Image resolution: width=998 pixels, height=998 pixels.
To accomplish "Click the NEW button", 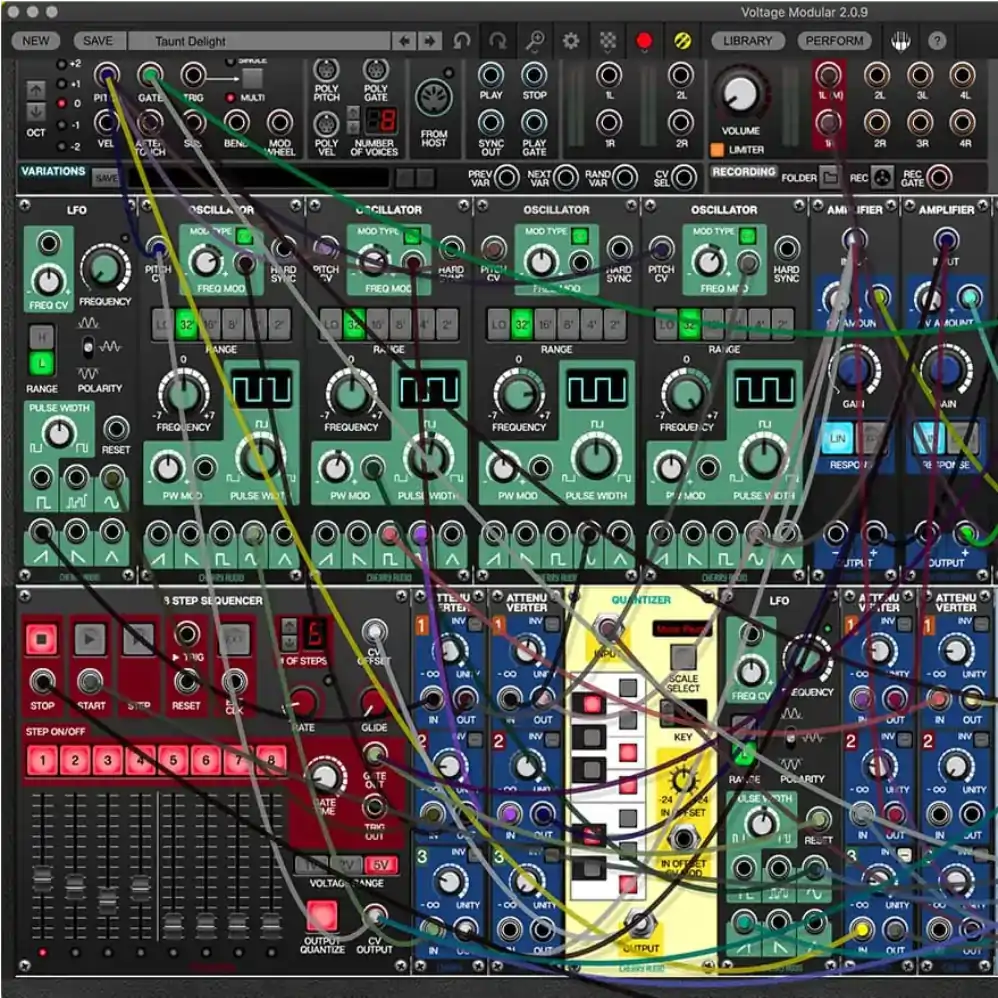I will pos(36,41).
